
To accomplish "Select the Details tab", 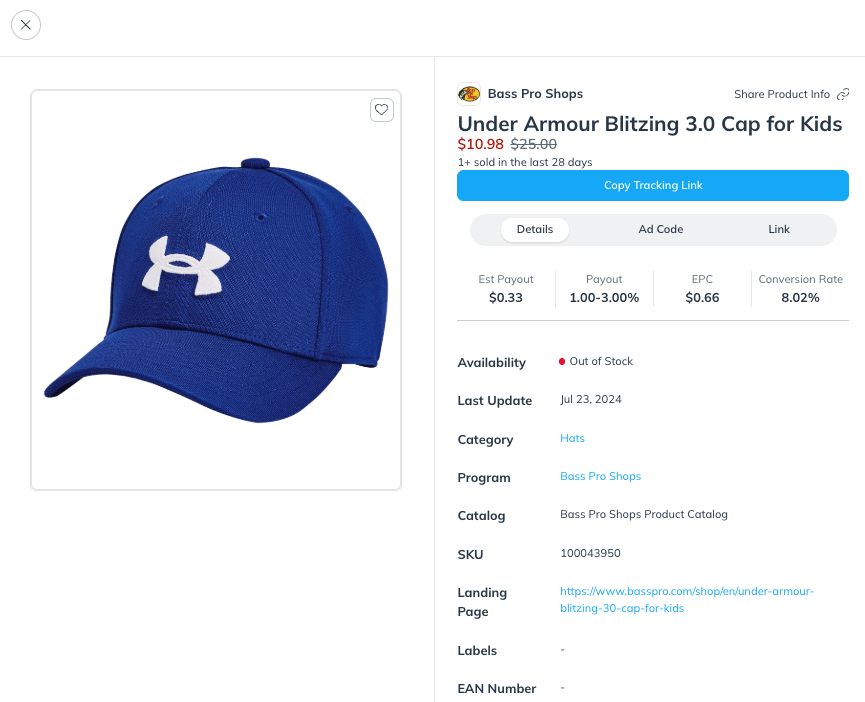I will pyautogui.click(x=534, y=229).
